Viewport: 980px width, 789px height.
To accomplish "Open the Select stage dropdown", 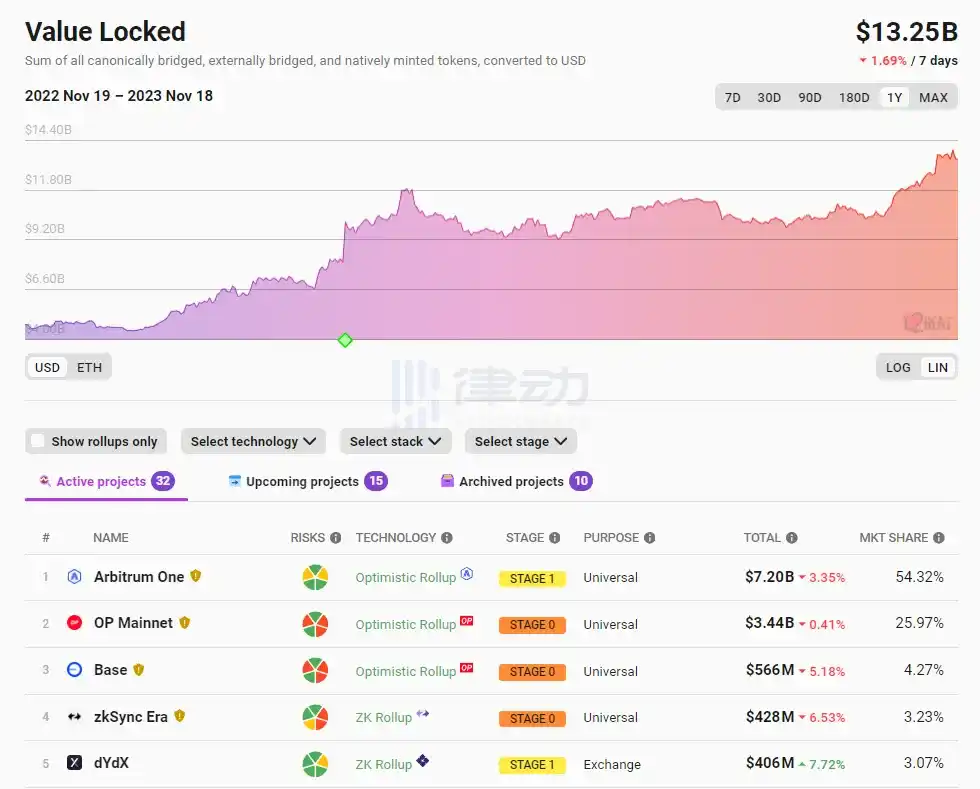I will point(520,441).
